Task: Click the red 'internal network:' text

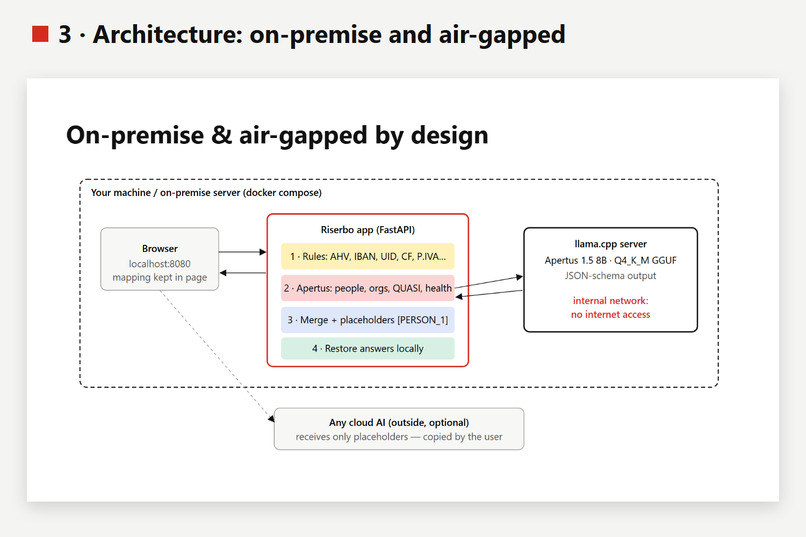Action: click(611, 301)
